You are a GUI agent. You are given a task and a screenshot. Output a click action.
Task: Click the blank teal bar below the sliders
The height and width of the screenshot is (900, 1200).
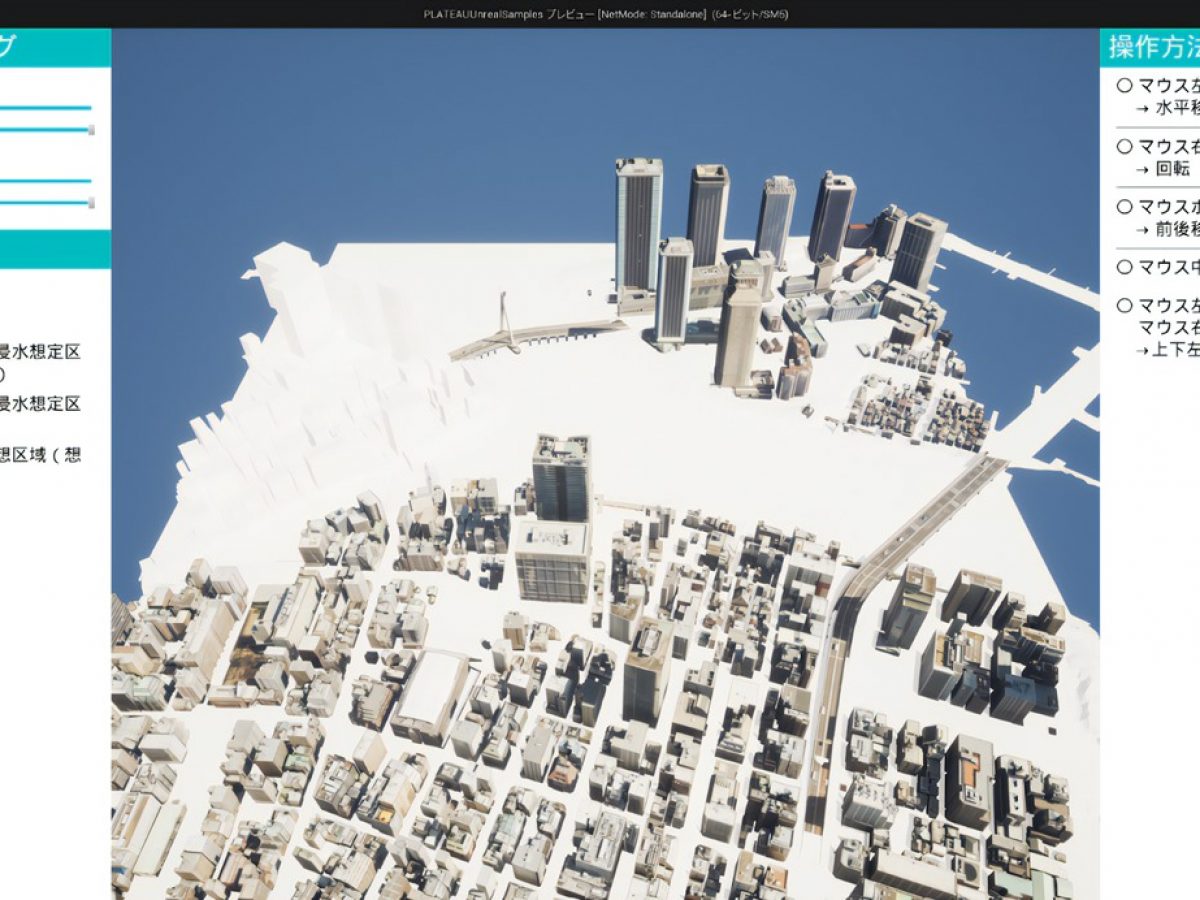pos(55,249)
